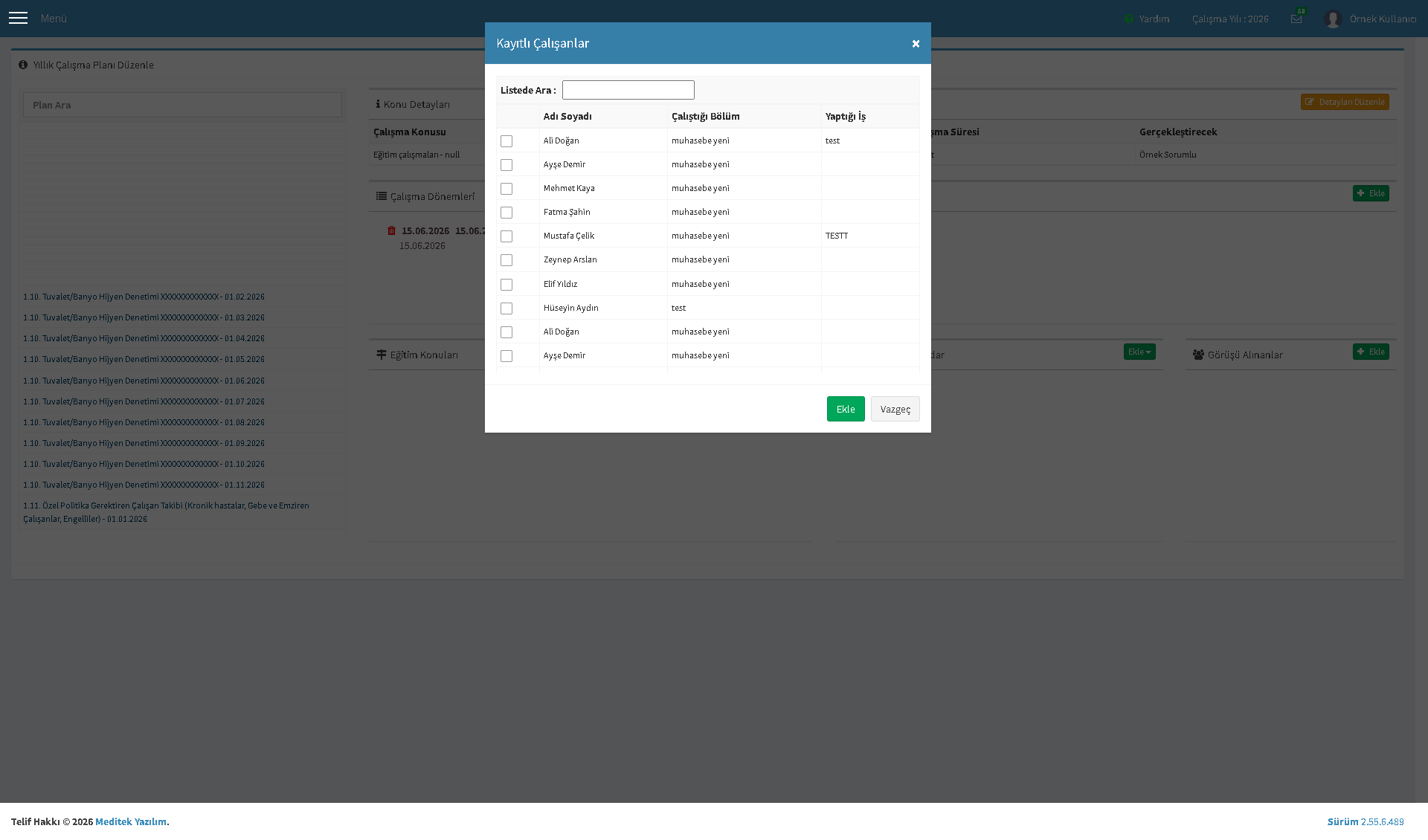Click the Vazgeç cancel button
The image size is (1428, 840).
pyautogui.click(x=895, y=409)
